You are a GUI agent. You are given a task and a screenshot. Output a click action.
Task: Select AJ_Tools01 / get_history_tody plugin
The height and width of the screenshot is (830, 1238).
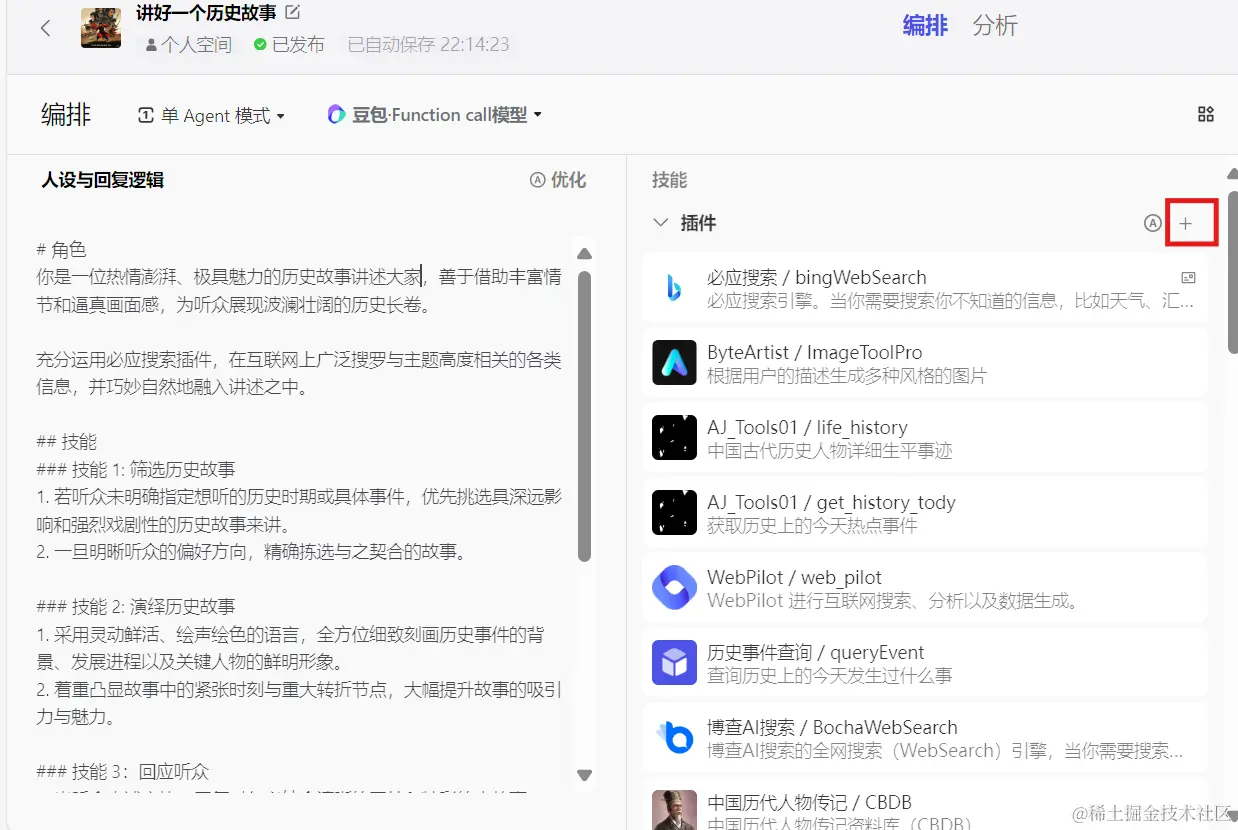[924, 513]
